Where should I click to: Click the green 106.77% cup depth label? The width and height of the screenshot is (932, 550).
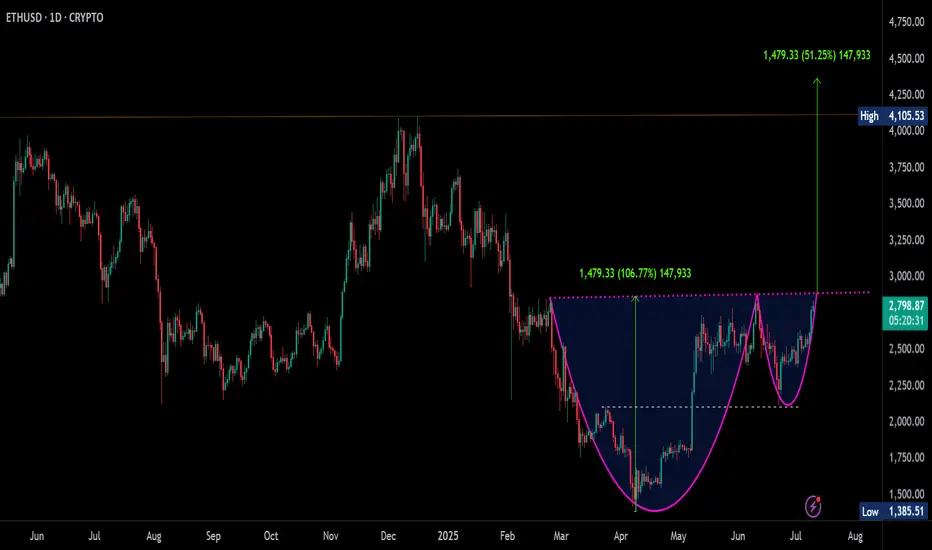(635, 274)
